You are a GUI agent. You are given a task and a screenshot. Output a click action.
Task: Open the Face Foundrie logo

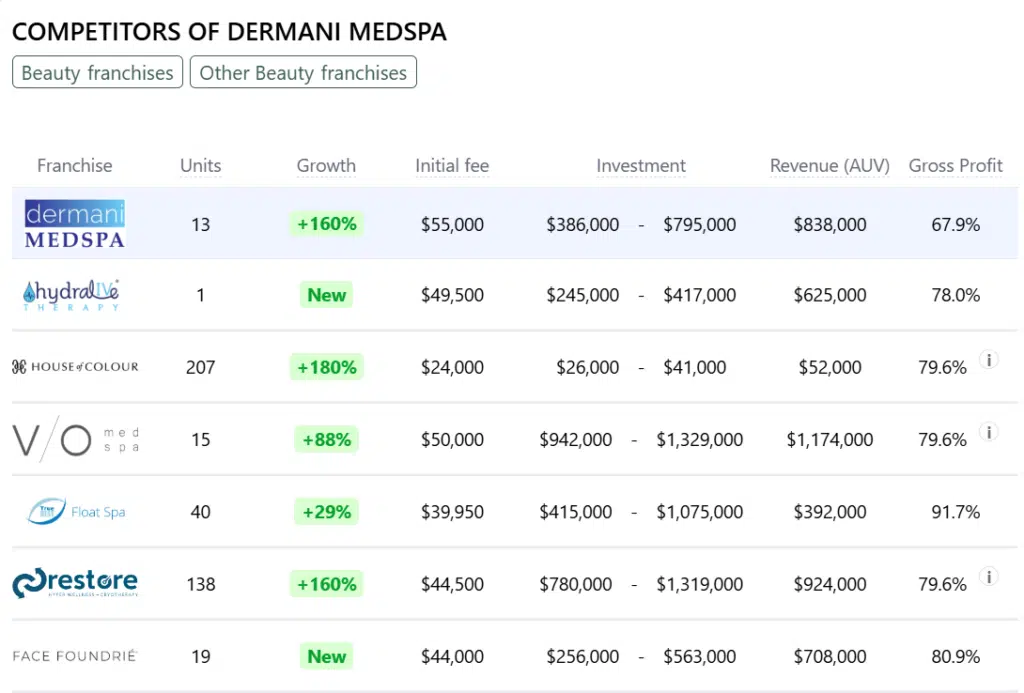coord(74,656)
